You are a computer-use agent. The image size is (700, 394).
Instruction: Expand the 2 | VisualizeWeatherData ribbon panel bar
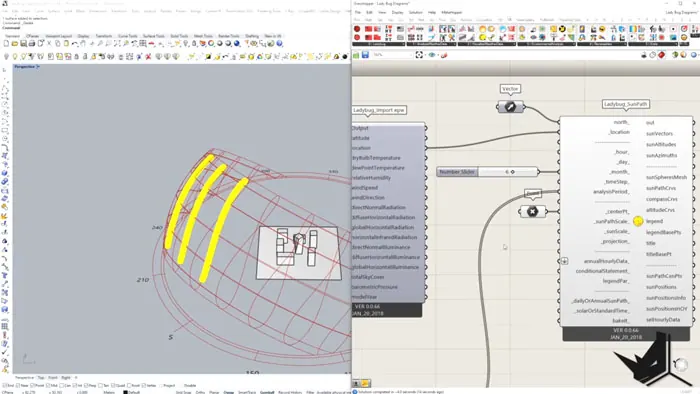488,44
